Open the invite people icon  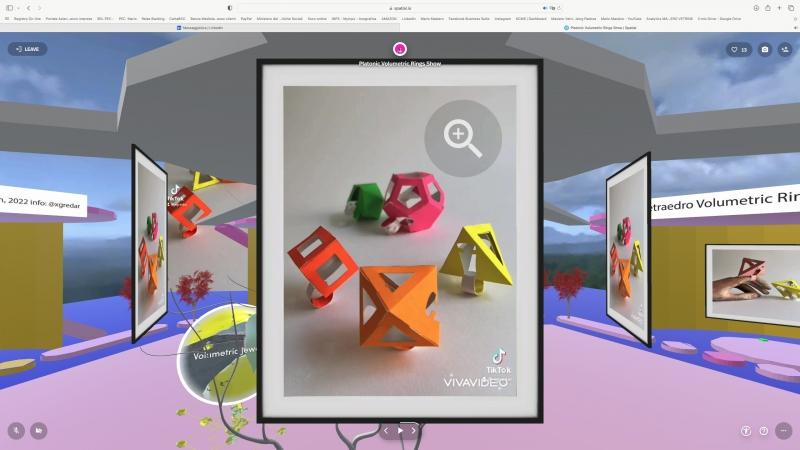click(785, 49)
